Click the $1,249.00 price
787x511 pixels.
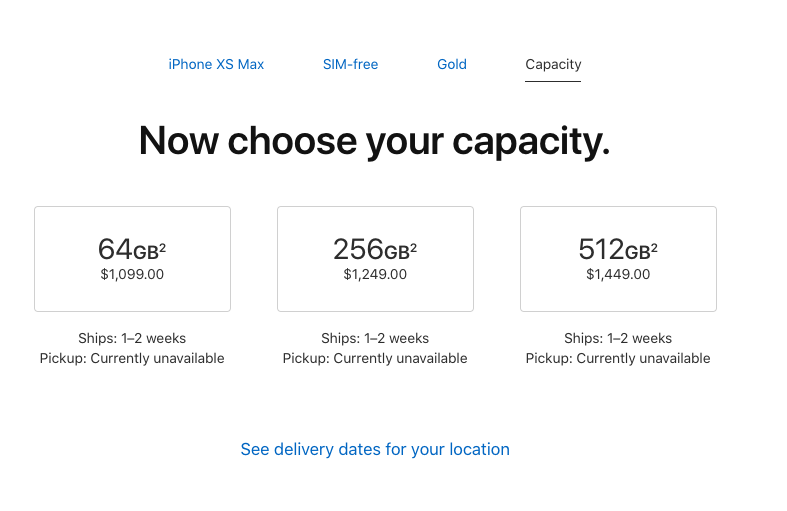[x=375, y=274]
